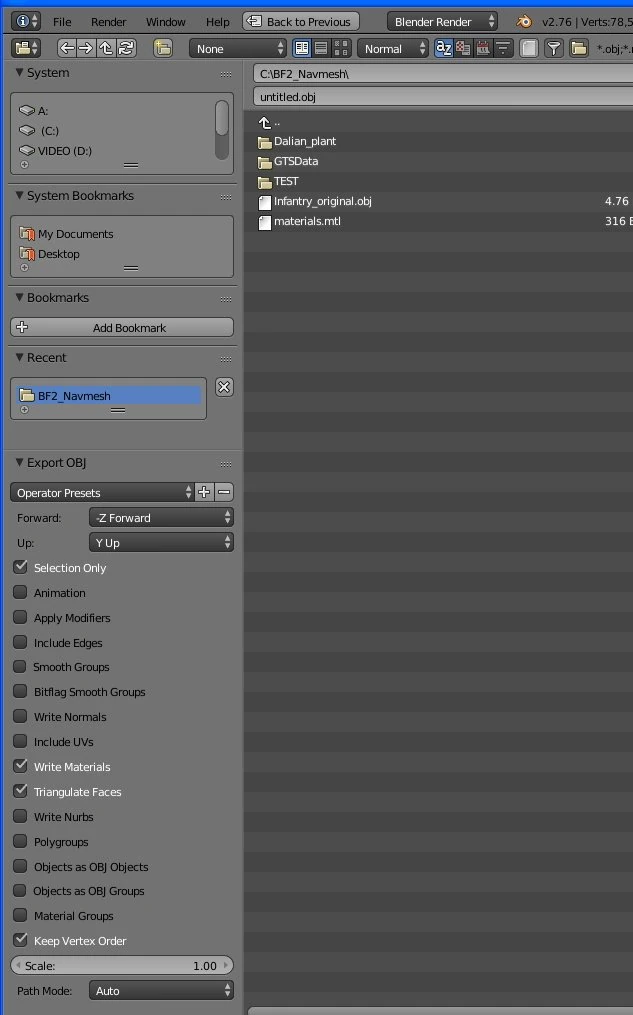Sort files alphabetically

point(444,48)
